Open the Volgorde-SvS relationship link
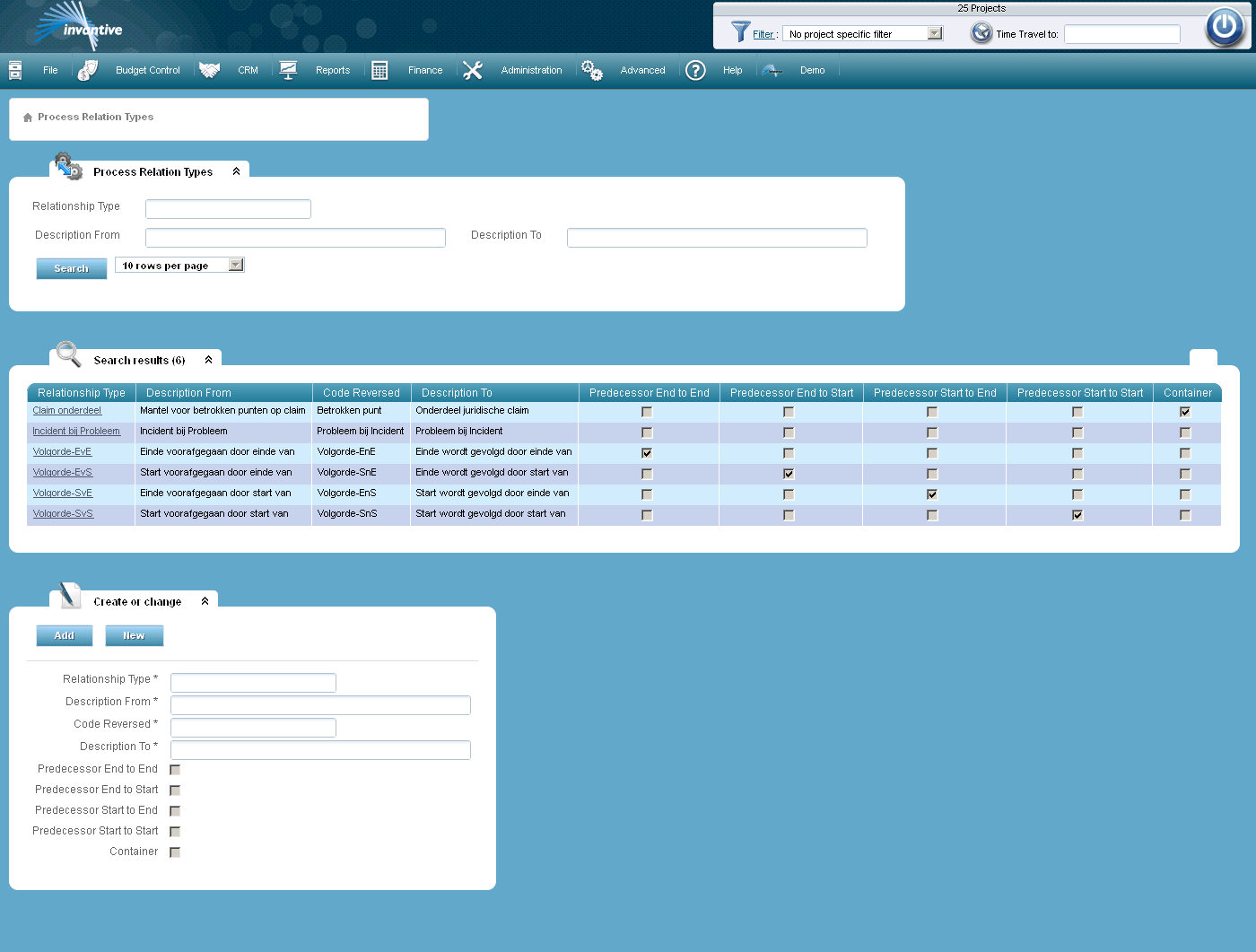1256x952 pixels. [63, 513]
